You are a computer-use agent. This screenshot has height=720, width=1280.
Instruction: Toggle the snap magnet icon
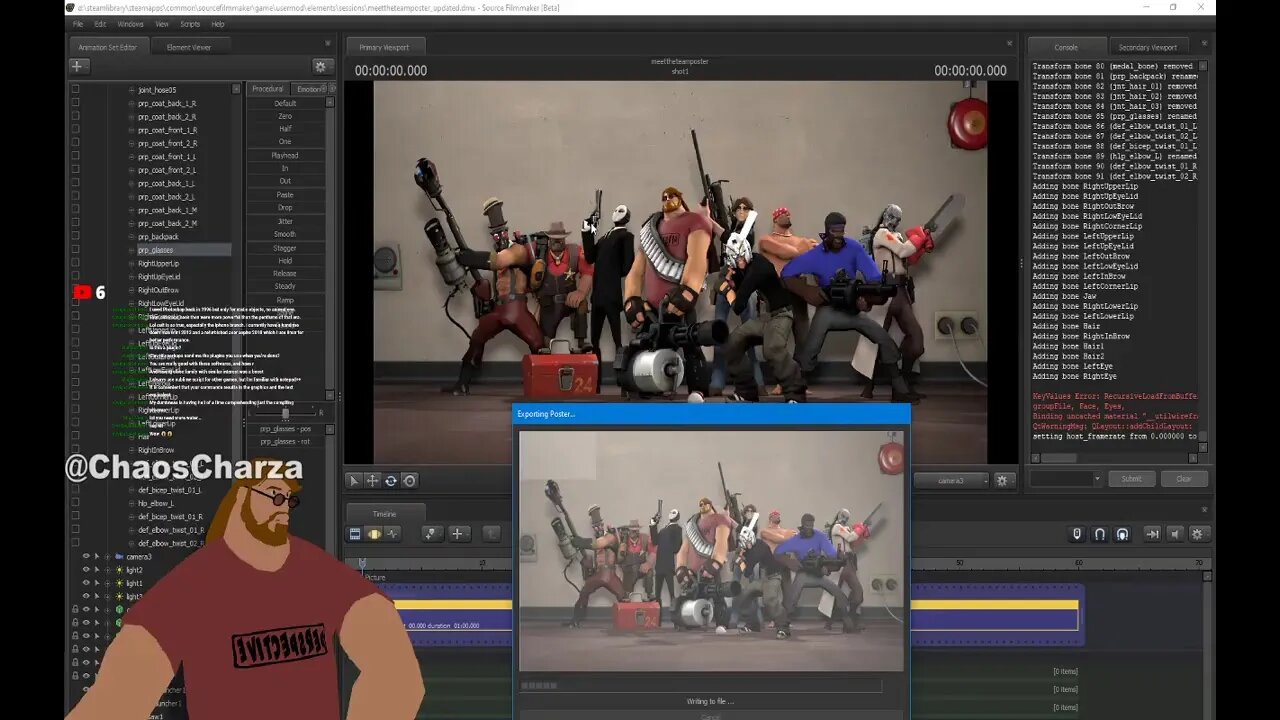pos(1100,534)
